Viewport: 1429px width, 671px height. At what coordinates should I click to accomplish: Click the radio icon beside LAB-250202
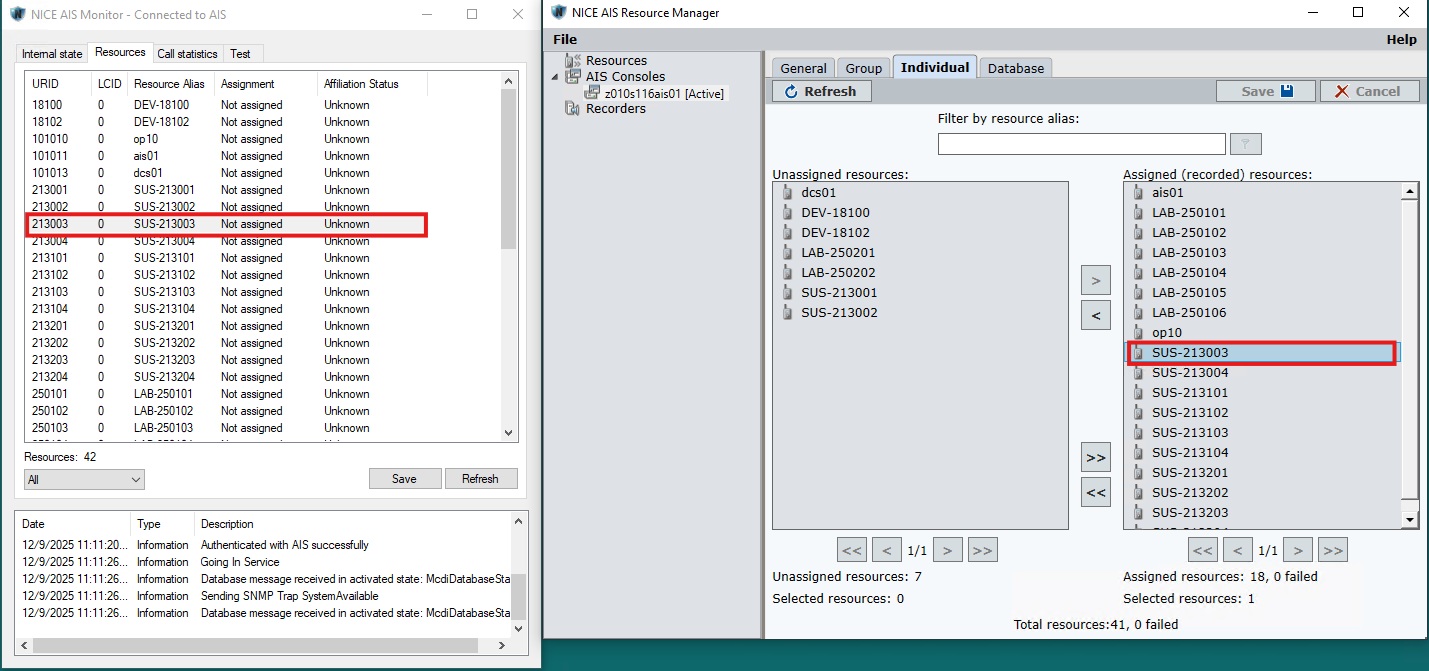(787, 273)
